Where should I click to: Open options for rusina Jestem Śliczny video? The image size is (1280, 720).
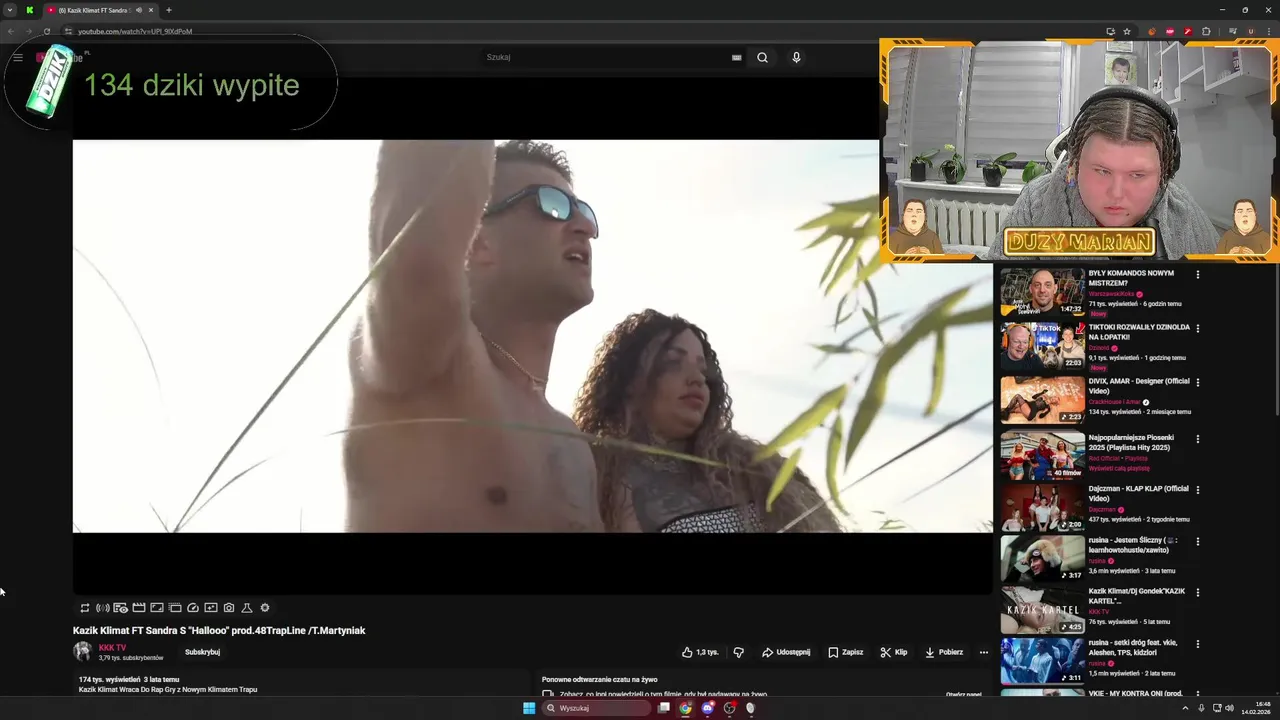tap(1197, 542)
